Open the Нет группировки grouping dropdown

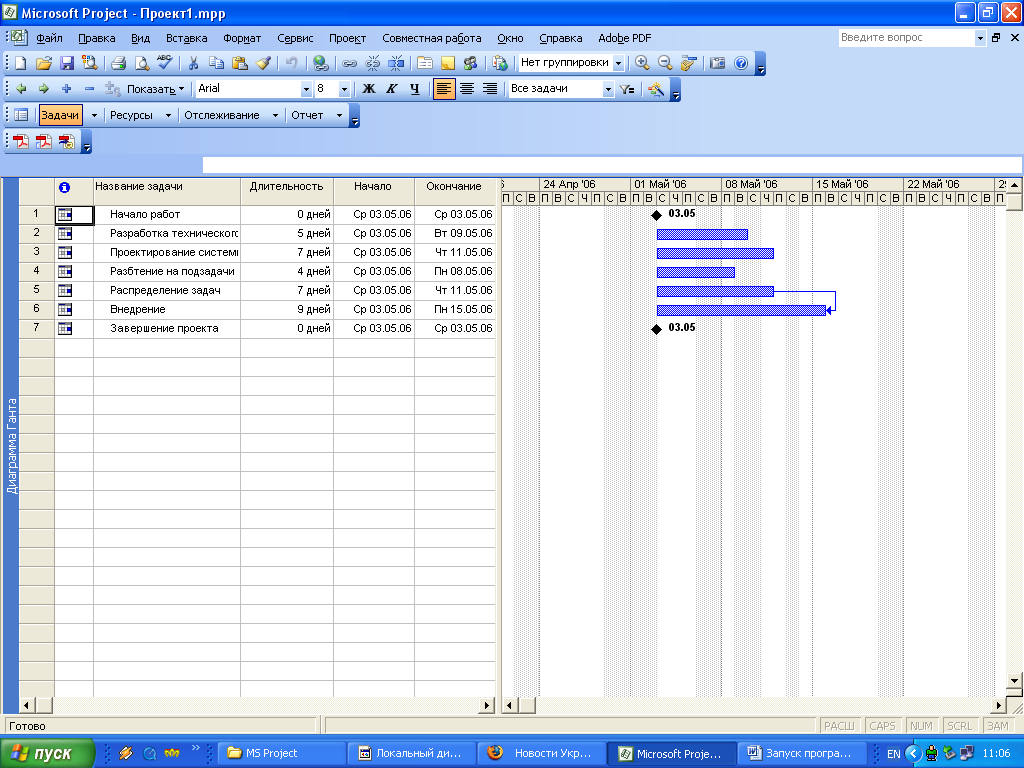(618, 63)
